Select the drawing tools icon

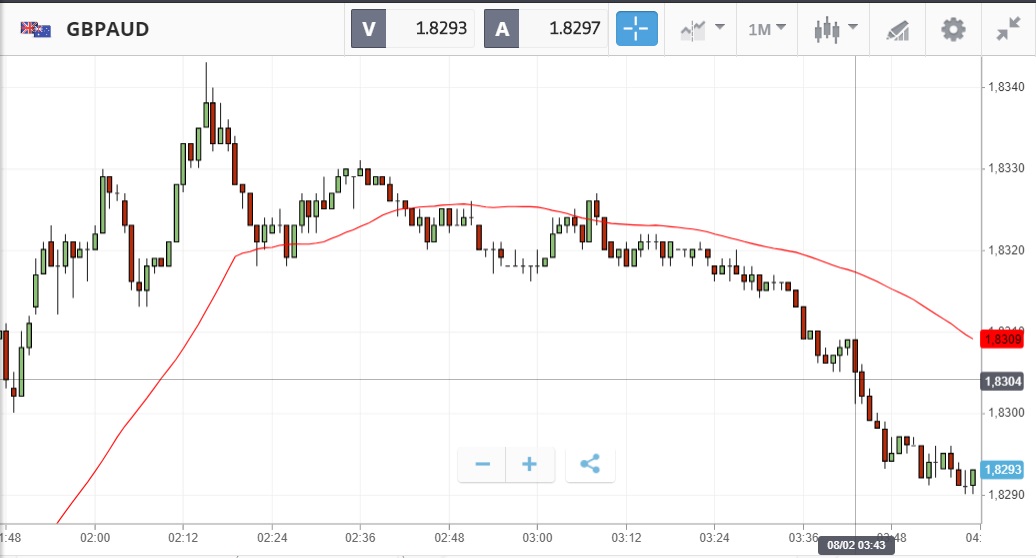(897, 30)
